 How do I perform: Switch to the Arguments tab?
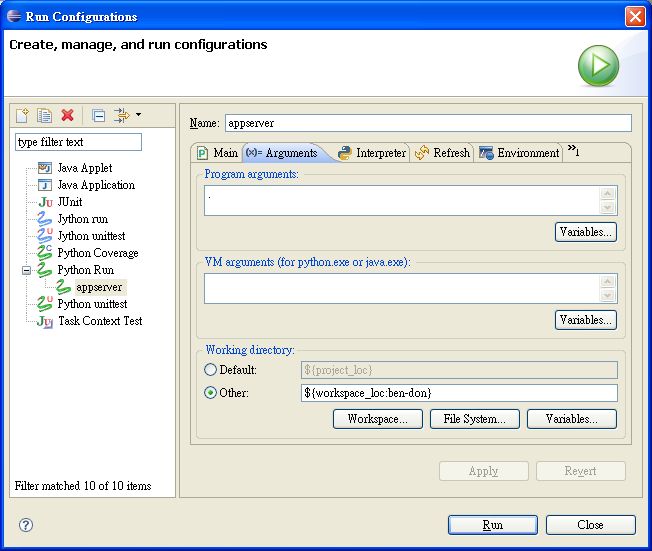(287, 153)
